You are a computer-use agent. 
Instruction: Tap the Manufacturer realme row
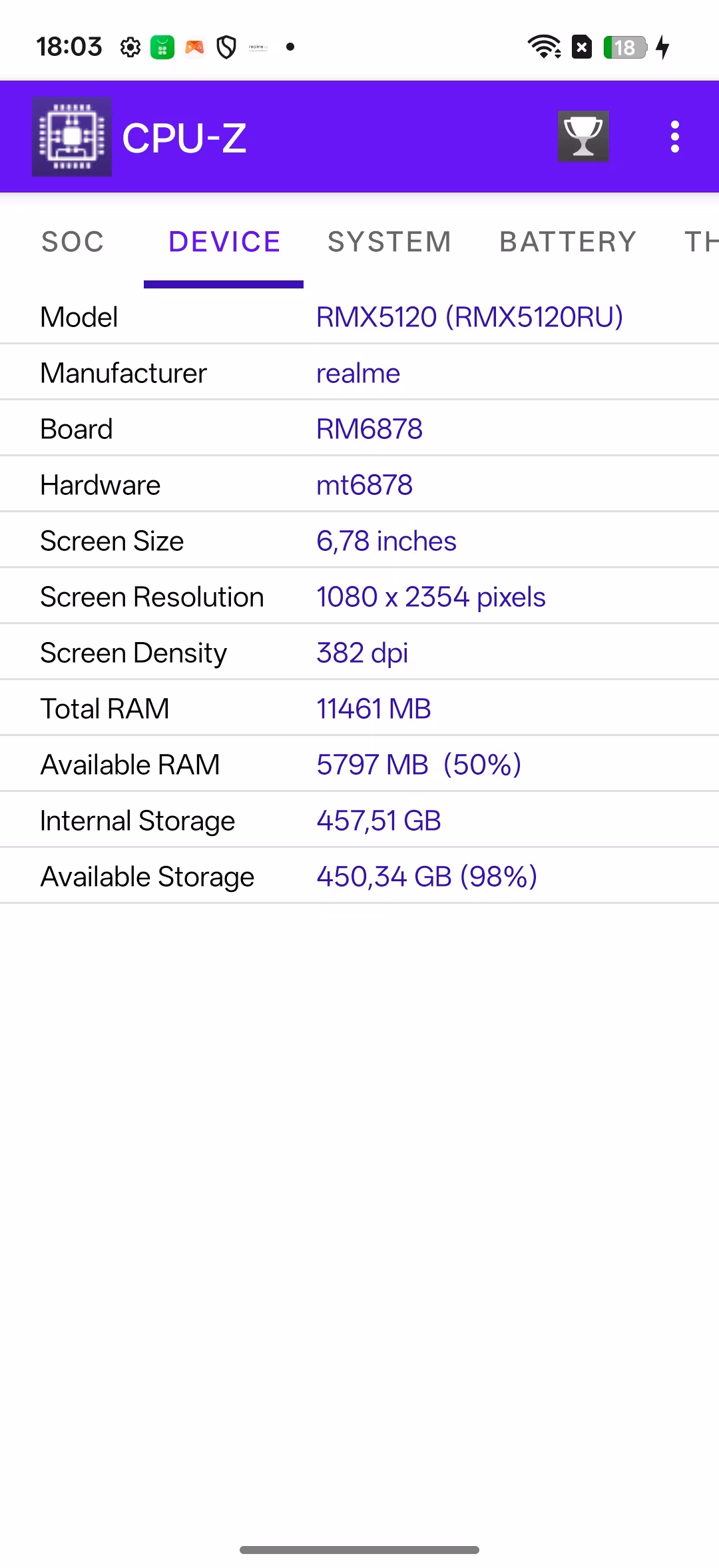coord(359,373)
